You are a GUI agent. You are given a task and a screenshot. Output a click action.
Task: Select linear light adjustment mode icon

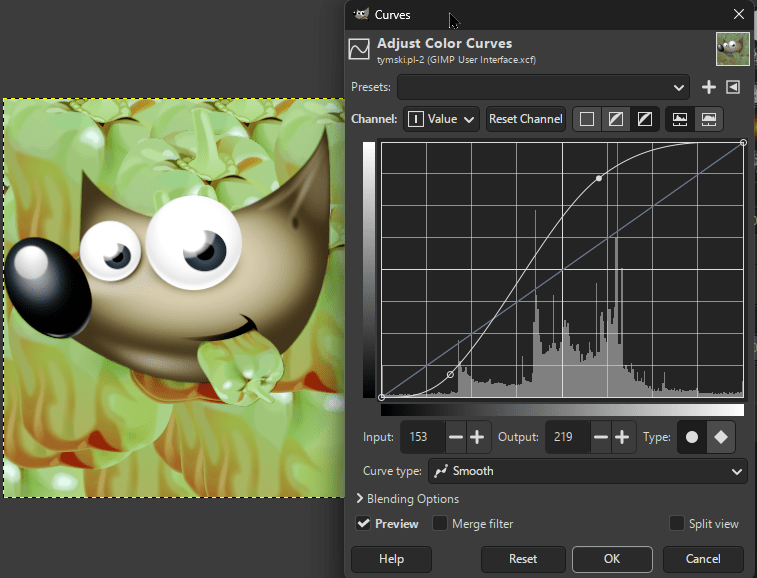(587, 119)
